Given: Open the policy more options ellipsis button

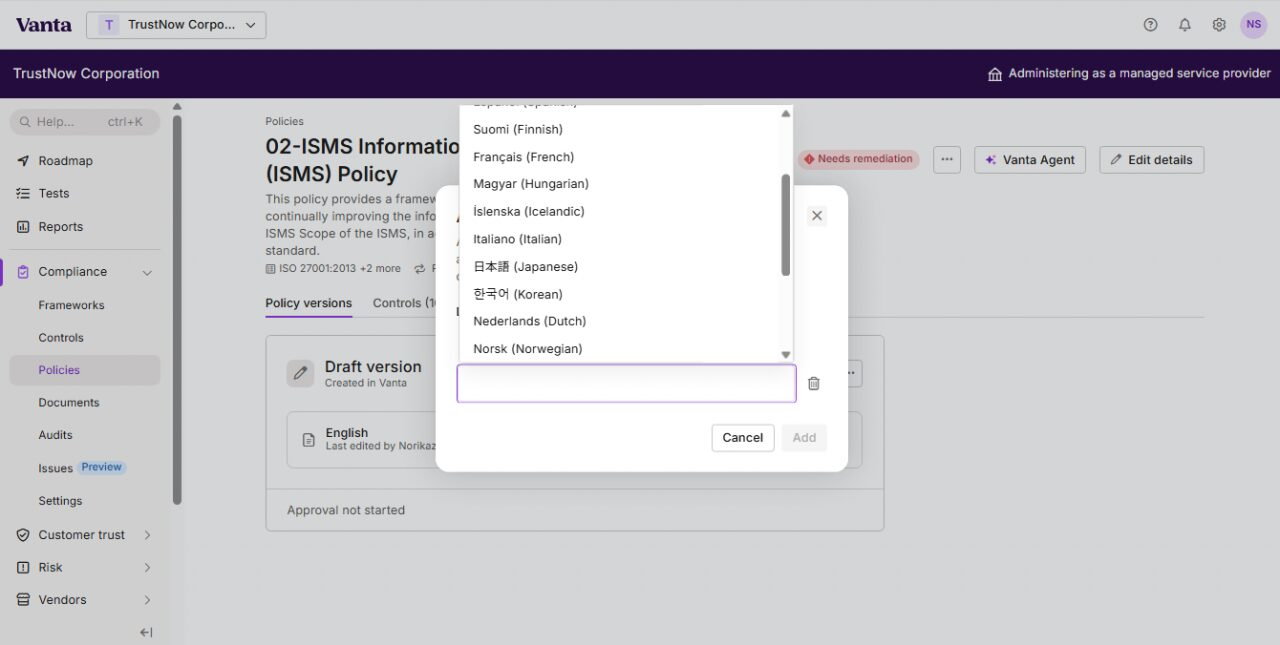Looking at the screenshot, I should [x=947, y=159].
